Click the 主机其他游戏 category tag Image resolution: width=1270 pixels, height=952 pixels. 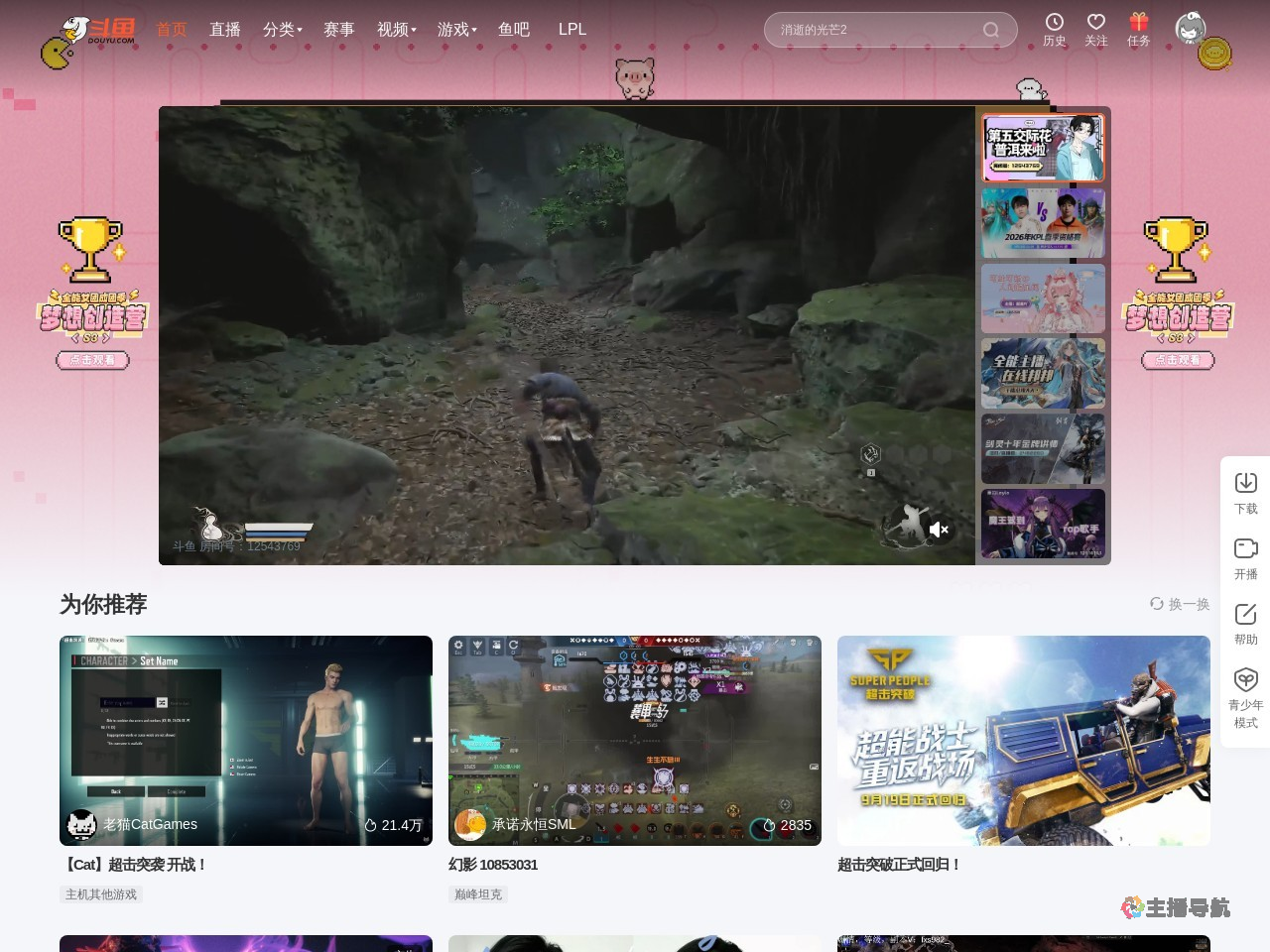101,894
